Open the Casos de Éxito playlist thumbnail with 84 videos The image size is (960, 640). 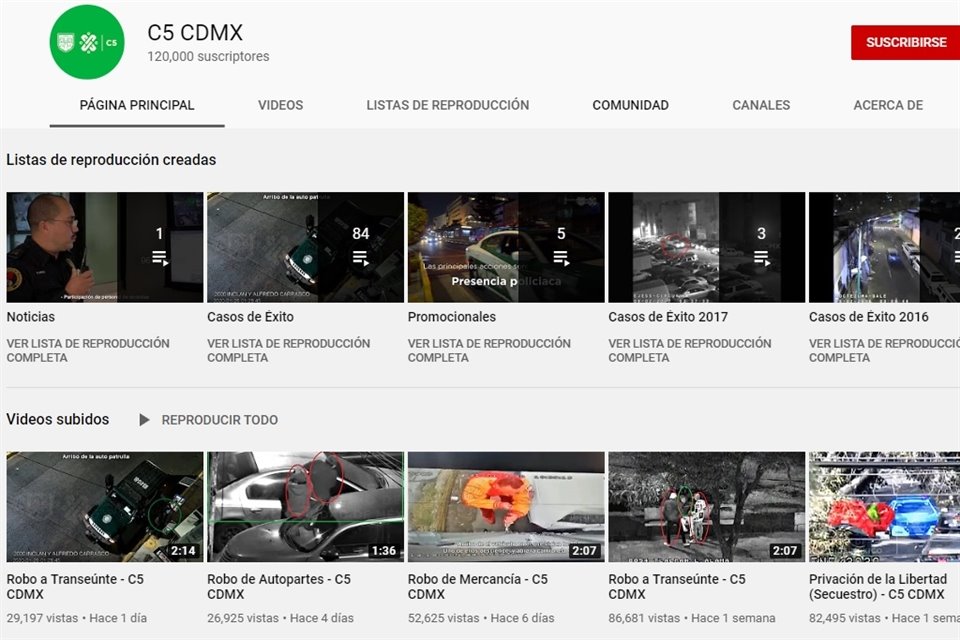tap(306, 247)
